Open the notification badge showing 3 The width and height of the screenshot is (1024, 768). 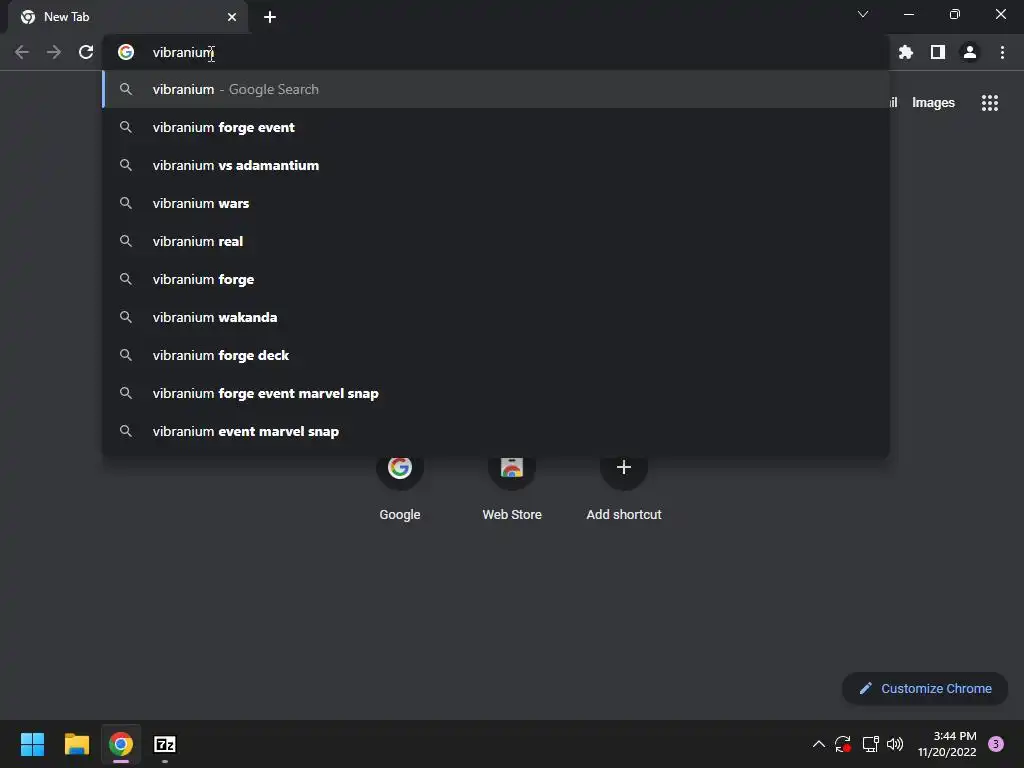click(996, 744)
